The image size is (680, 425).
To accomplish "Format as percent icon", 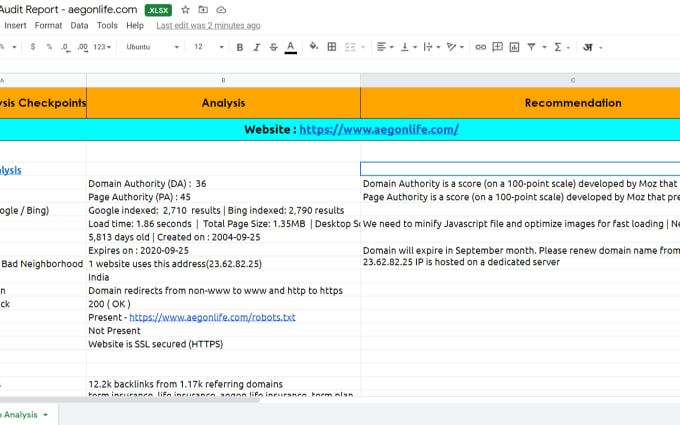I will coord(49,47).
